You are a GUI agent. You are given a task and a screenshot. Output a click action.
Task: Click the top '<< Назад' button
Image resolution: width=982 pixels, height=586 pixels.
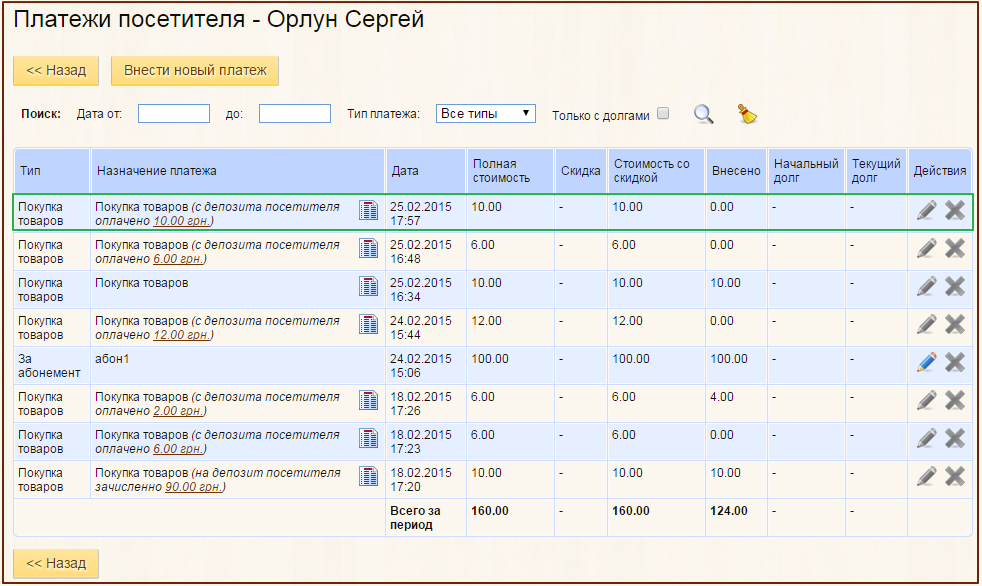coord(56,71)
